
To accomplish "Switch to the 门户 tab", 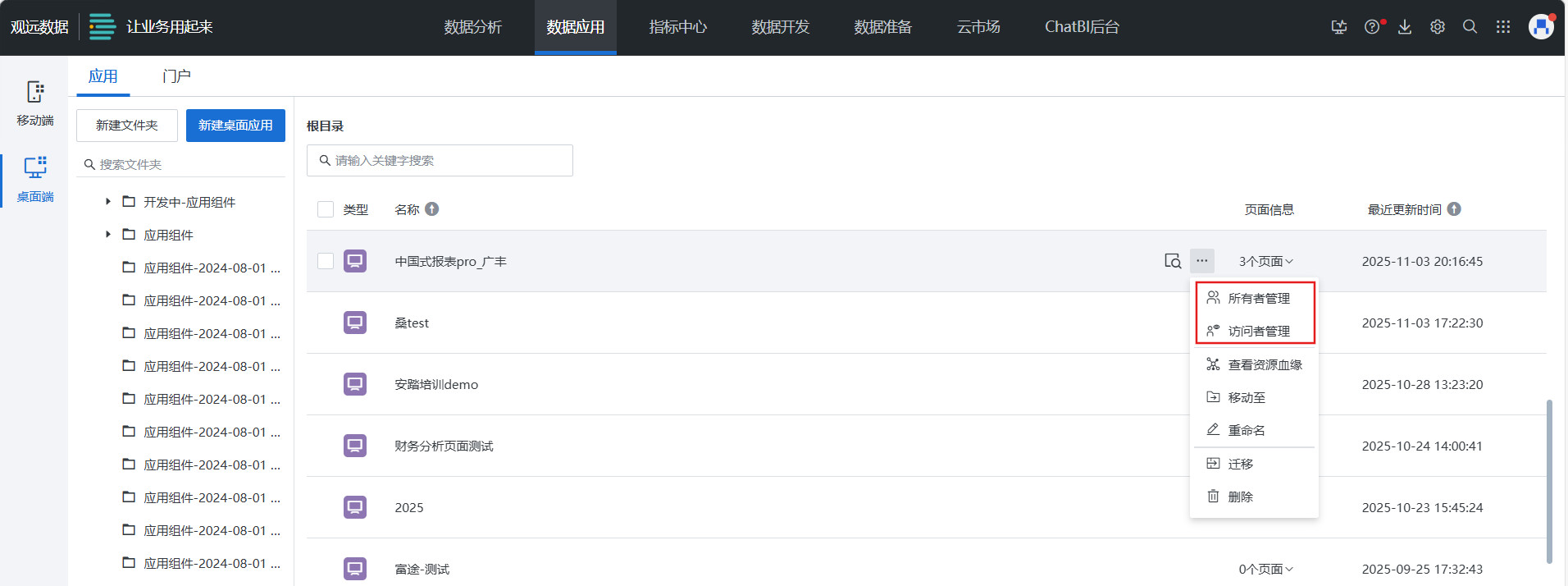I will coord(176,76).
